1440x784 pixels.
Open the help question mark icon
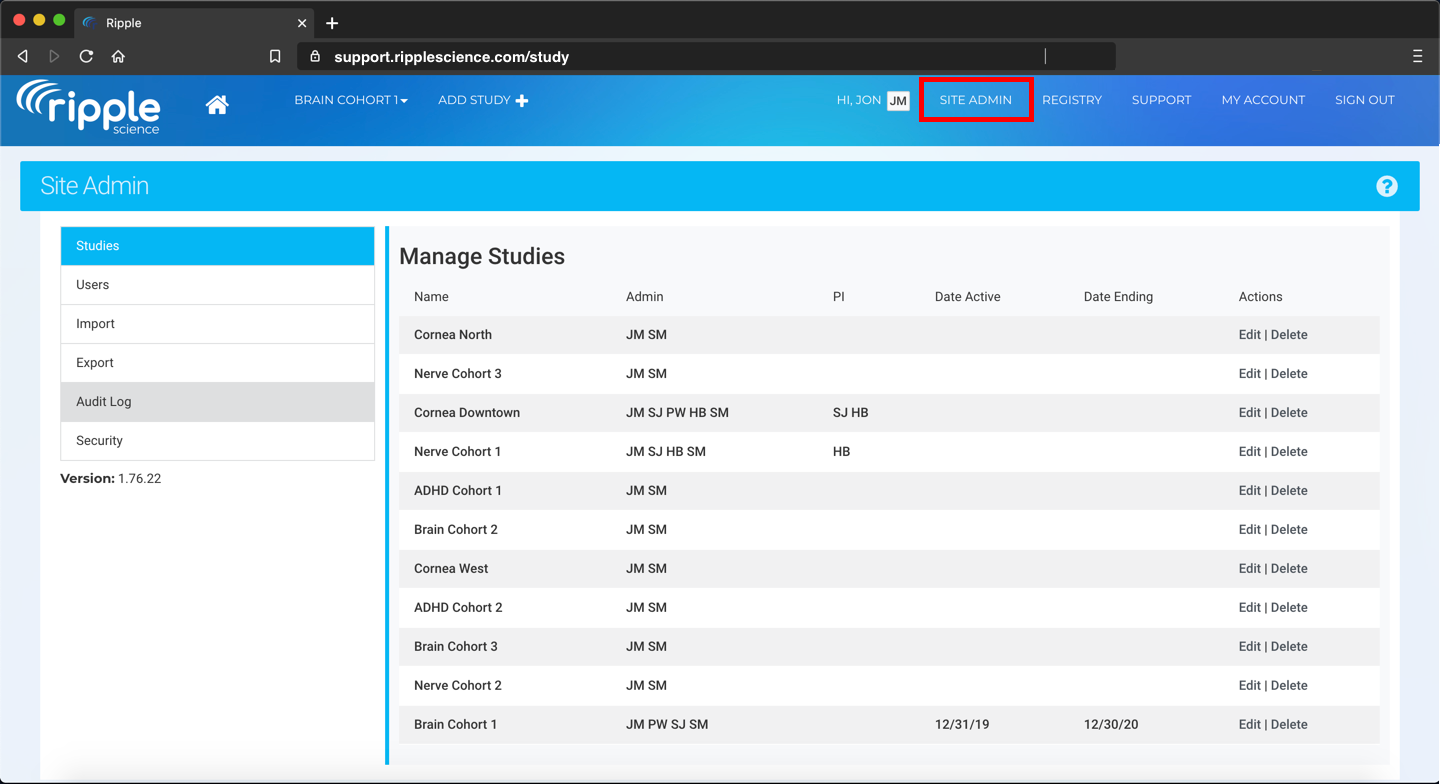coord(1386,186)
